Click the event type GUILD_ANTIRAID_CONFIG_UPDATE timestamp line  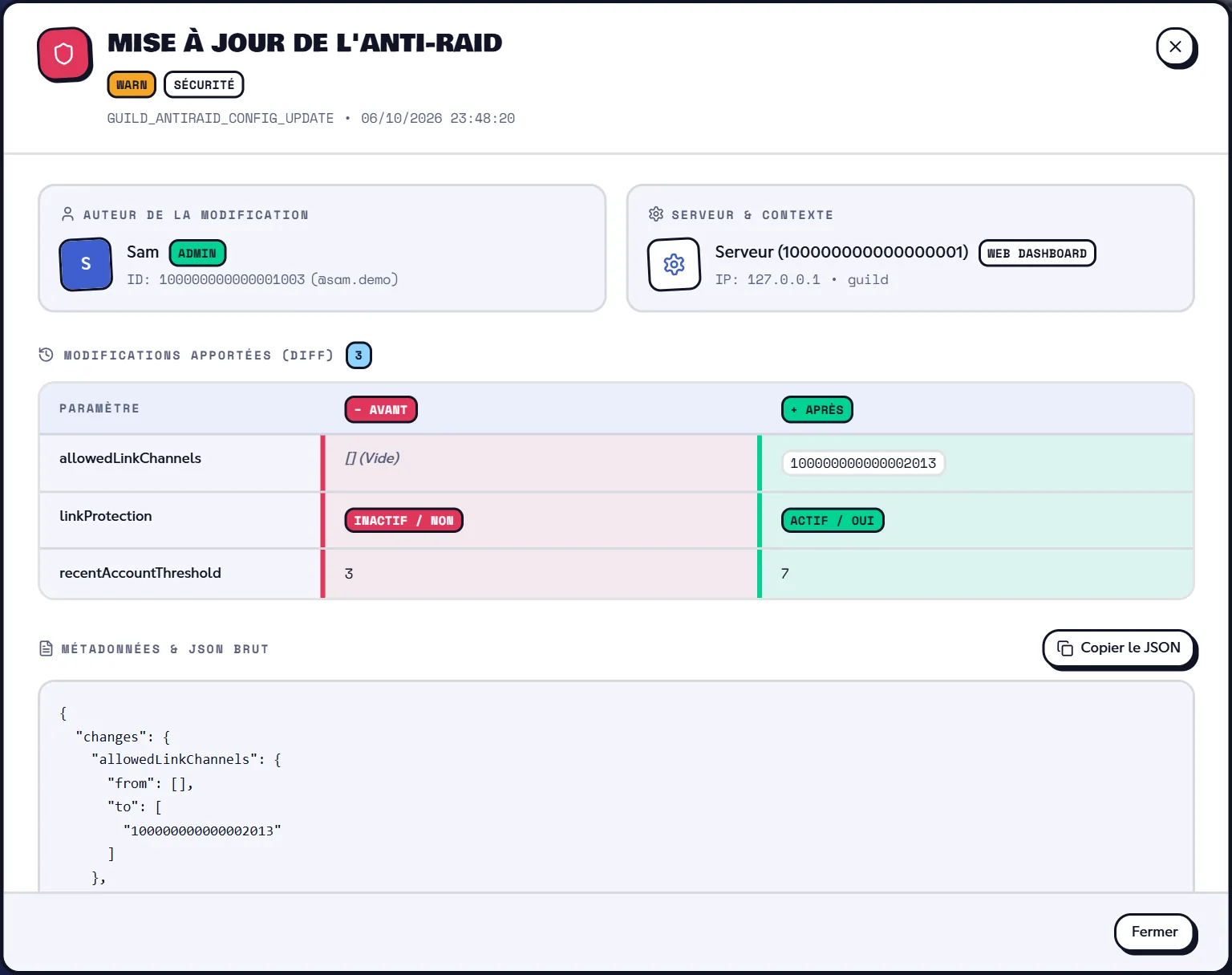pos(311,118)
